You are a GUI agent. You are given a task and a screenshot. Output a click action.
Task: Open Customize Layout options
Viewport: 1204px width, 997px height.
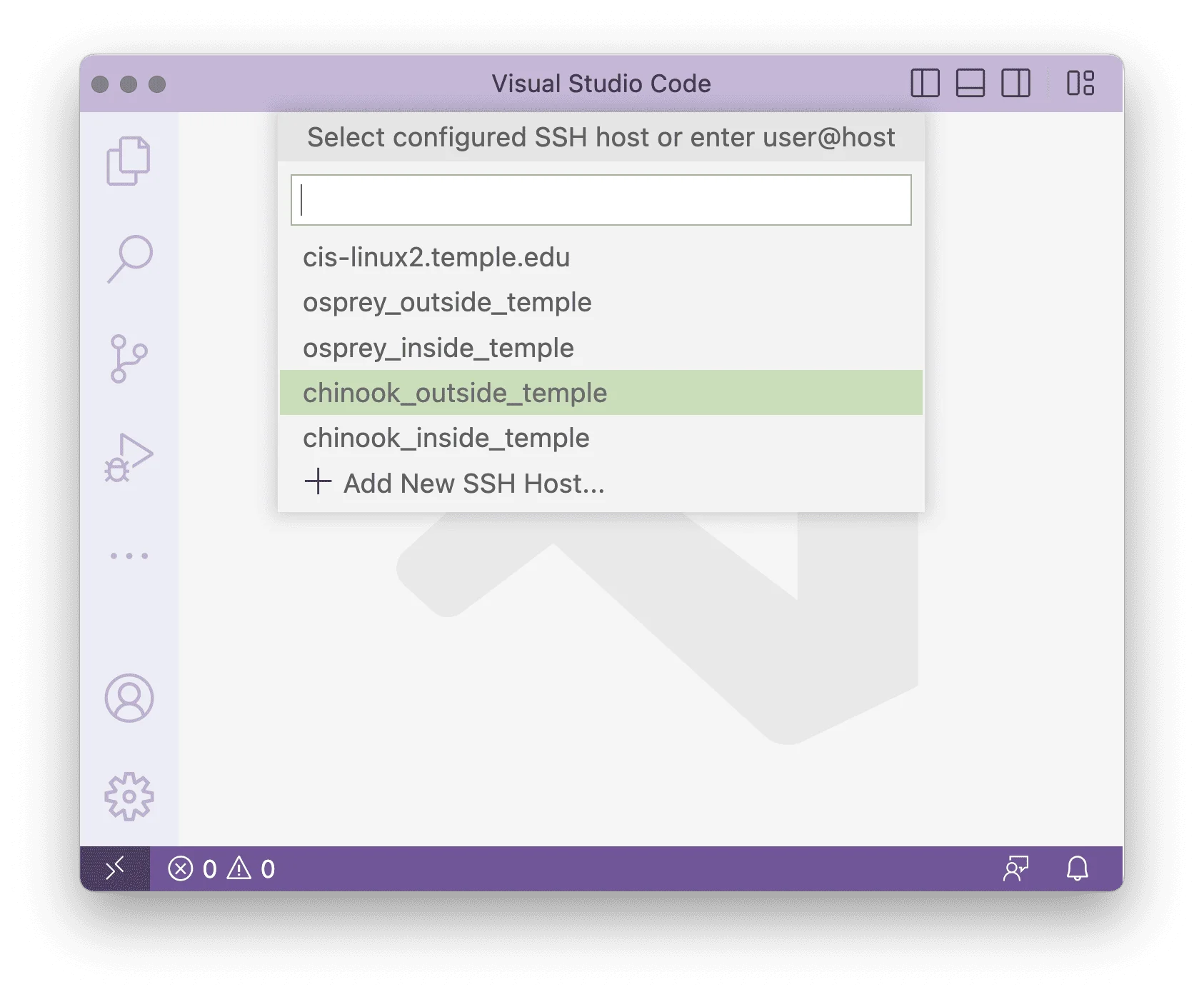click(x=1080, y=84)
